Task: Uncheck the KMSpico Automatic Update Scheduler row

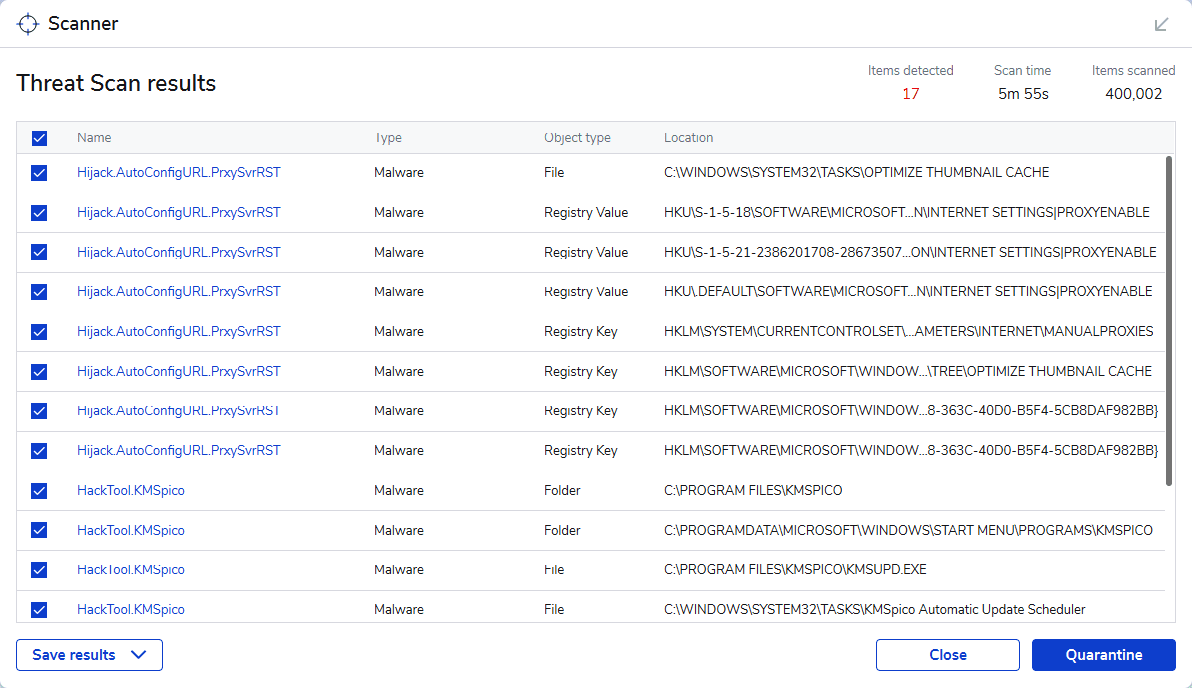Action: (39, 609)
